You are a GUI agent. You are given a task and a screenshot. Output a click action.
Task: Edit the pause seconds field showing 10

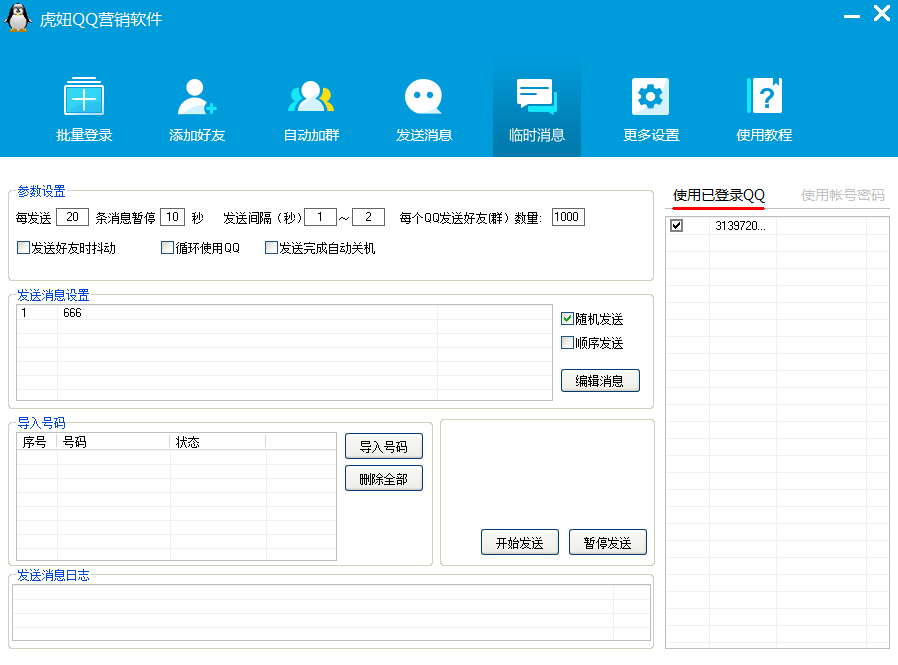point(172,217)
